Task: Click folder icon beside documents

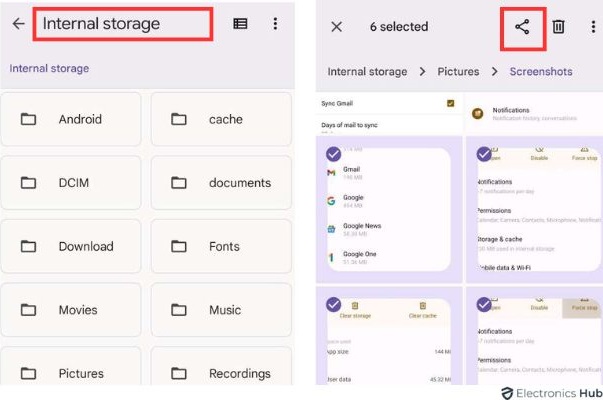Action: click(x=179, y=183)
